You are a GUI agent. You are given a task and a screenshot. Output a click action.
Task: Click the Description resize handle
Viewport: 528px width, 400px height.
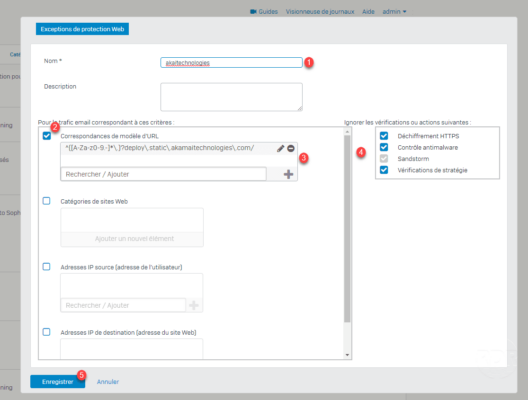(300, 108)
